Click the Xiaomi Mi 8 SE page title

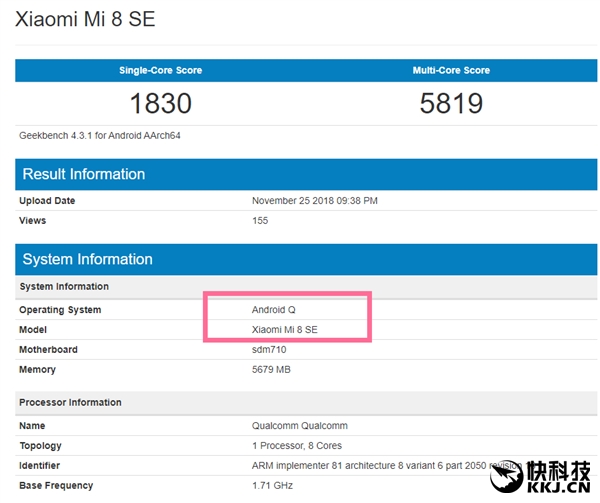point(85,19)
